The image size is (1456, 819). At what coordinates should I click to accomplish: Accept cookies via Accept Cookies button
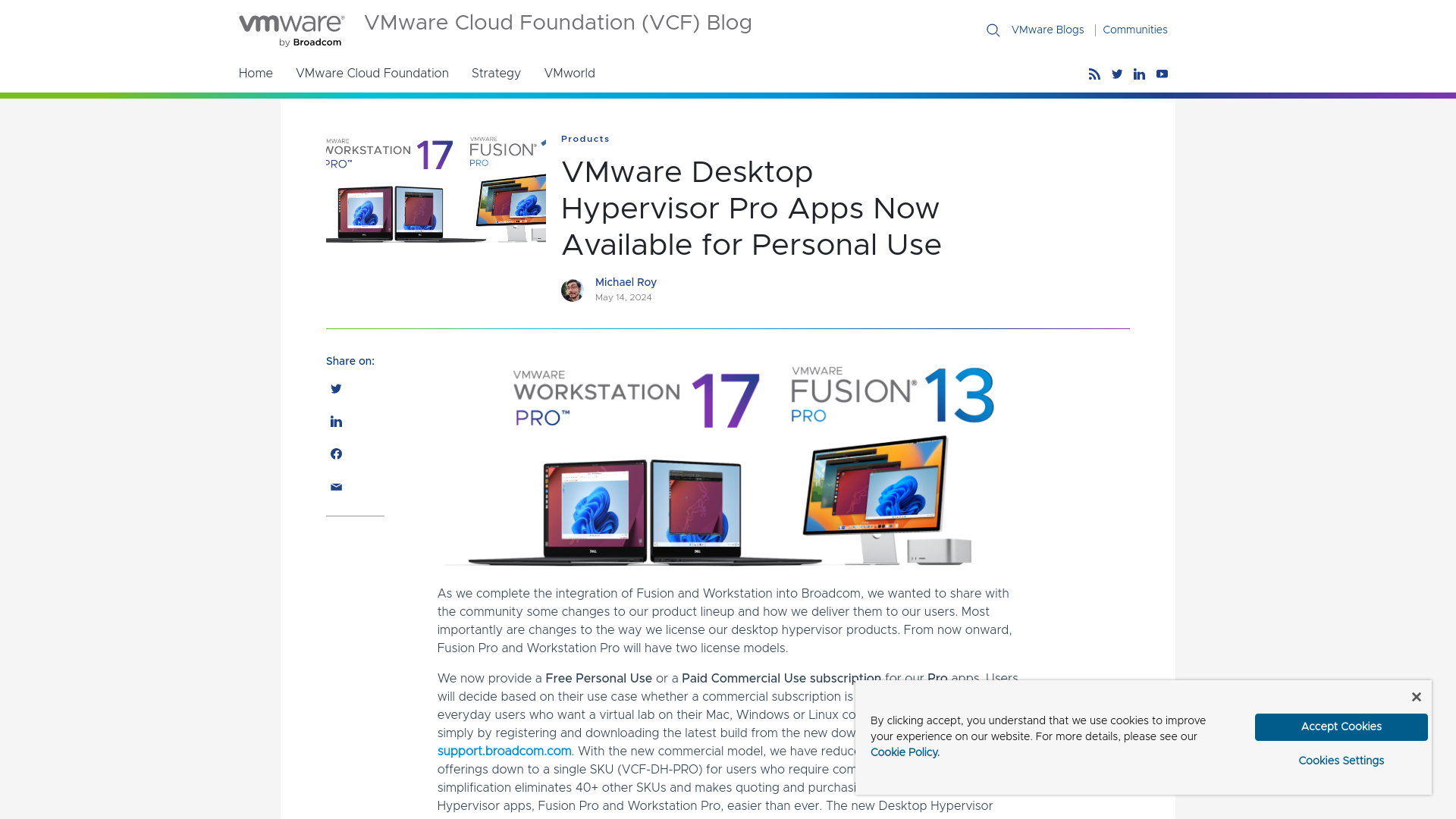1341,727
